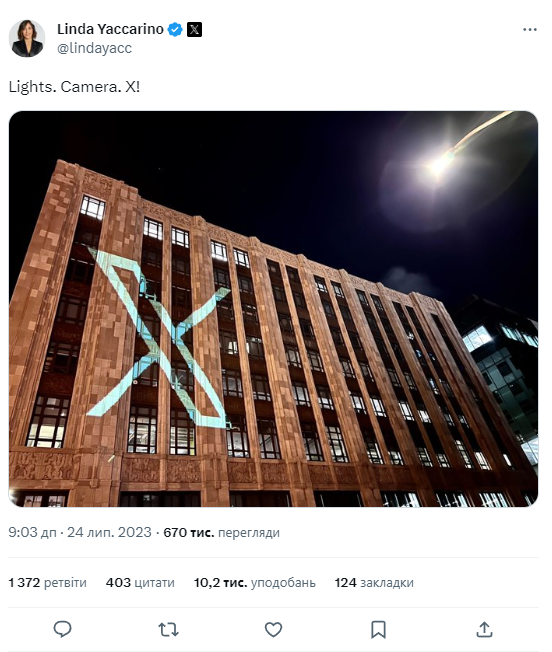Click the reply speech bubble icon
552x652 pixels.
click(x=63, y=629)
